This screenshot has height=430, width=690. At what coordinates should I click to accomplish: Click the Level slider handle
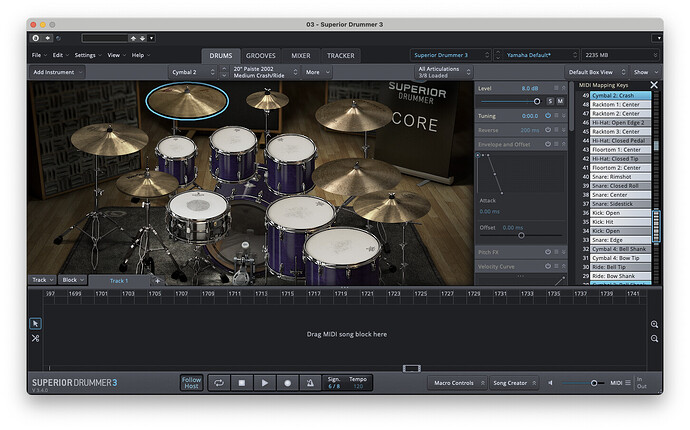pos(537,101)
